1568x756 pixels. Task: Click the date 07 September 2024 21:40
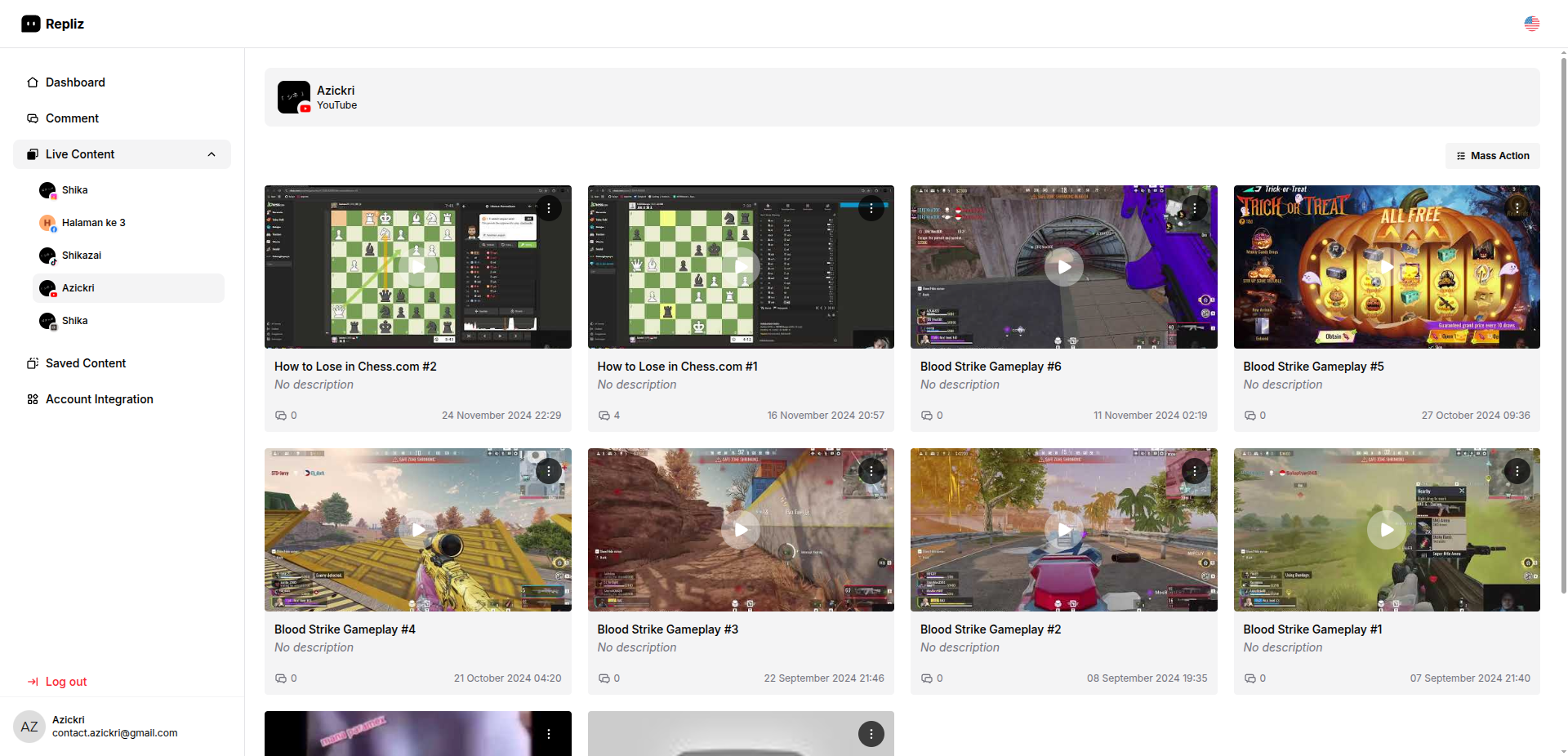point(1470,678)
